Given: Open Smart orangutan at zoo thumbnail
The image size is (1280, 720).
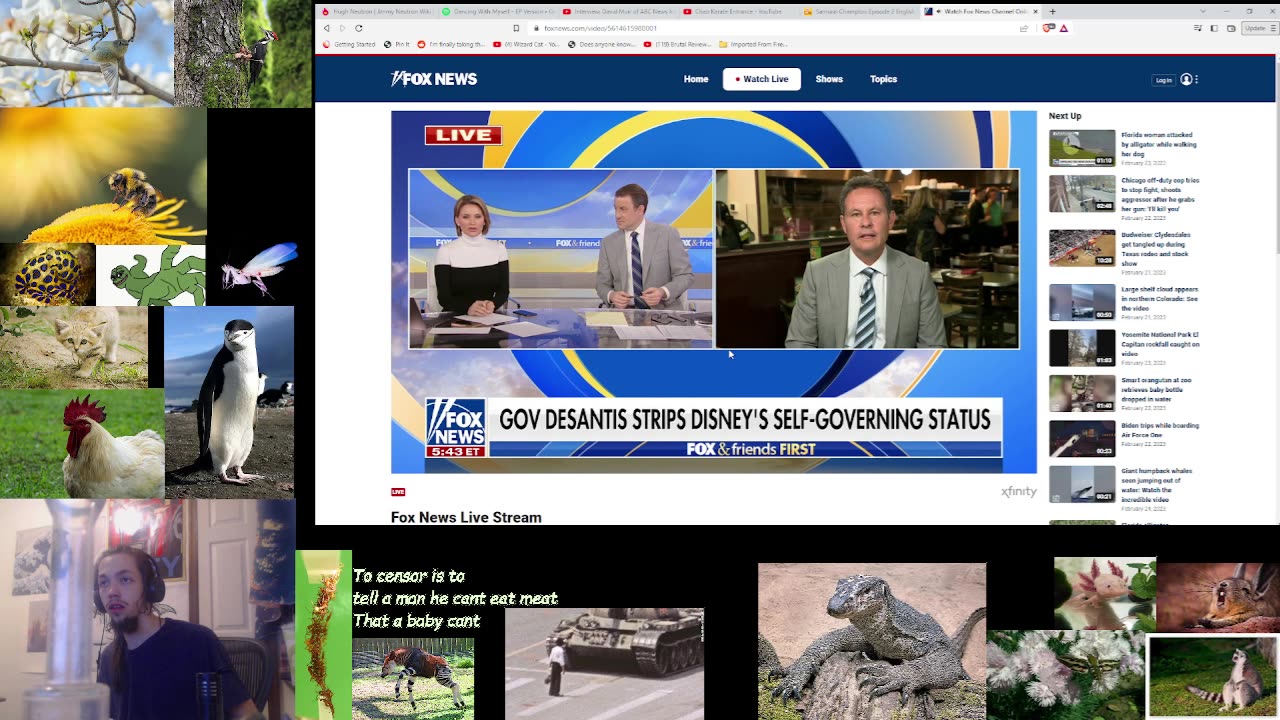Looking at the screenshot, I should coord(1082,393).
